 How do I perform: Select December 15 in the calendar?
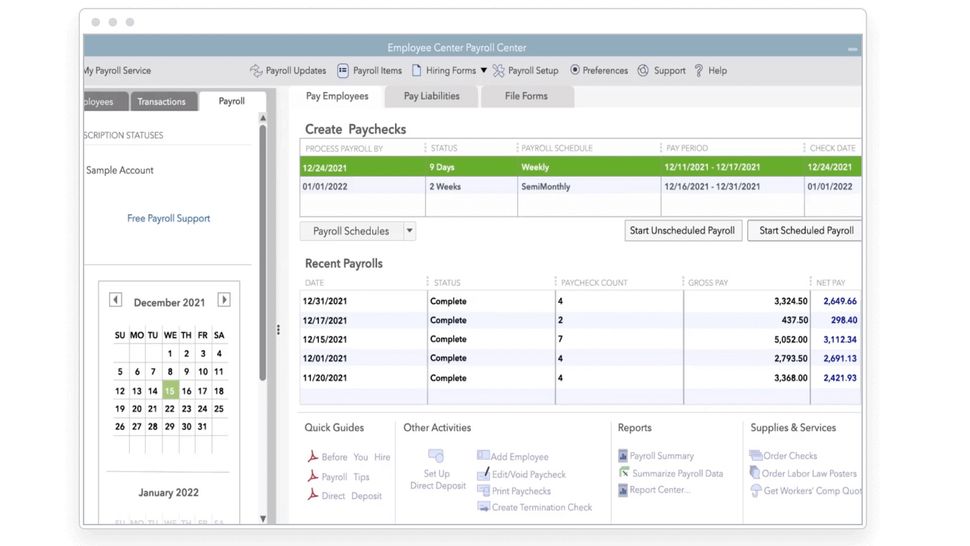click(170, 390)
